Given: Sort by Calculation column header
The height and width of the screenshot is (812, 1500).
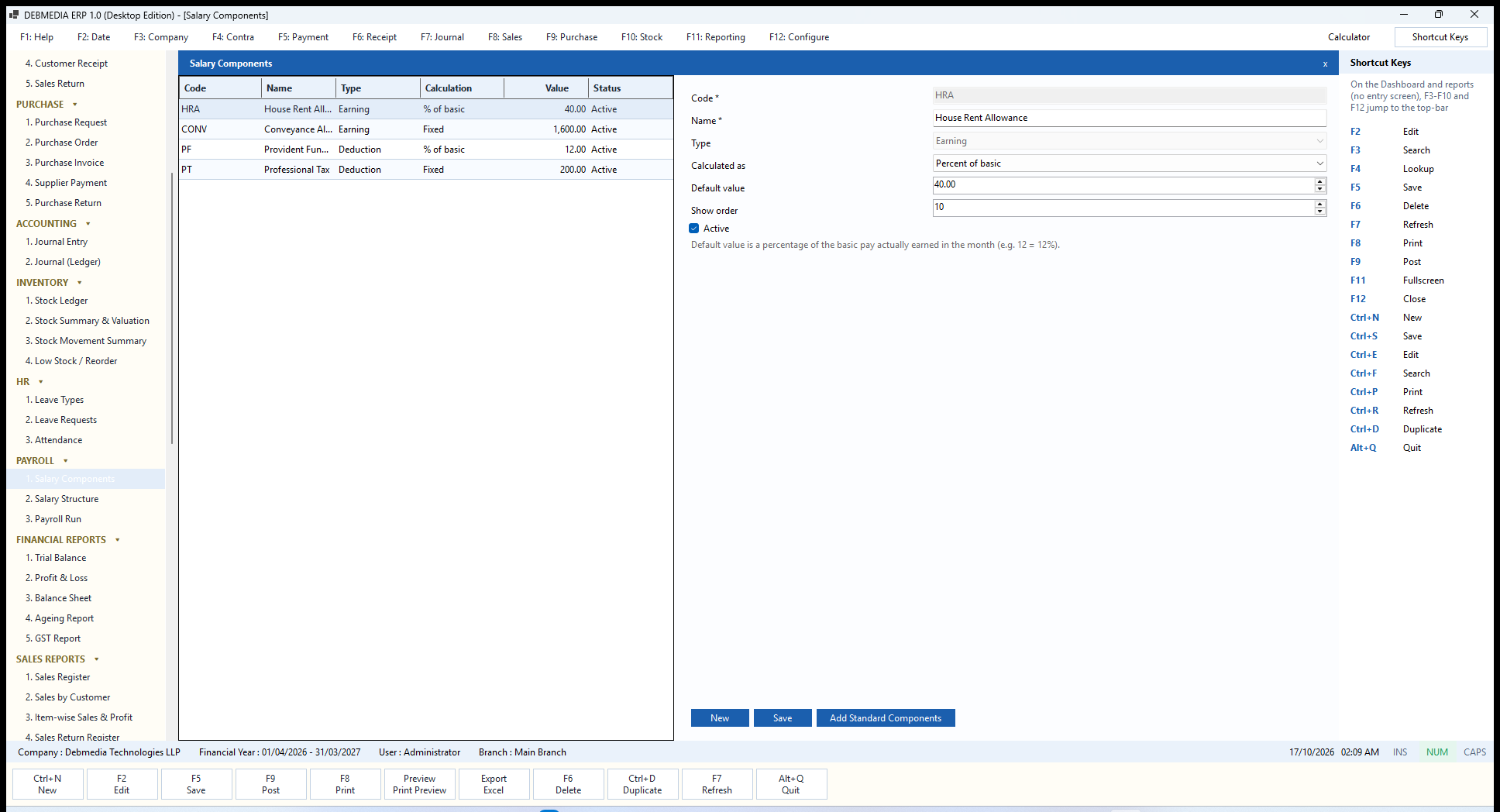Looking at the screenshot, I should point(463,88).
